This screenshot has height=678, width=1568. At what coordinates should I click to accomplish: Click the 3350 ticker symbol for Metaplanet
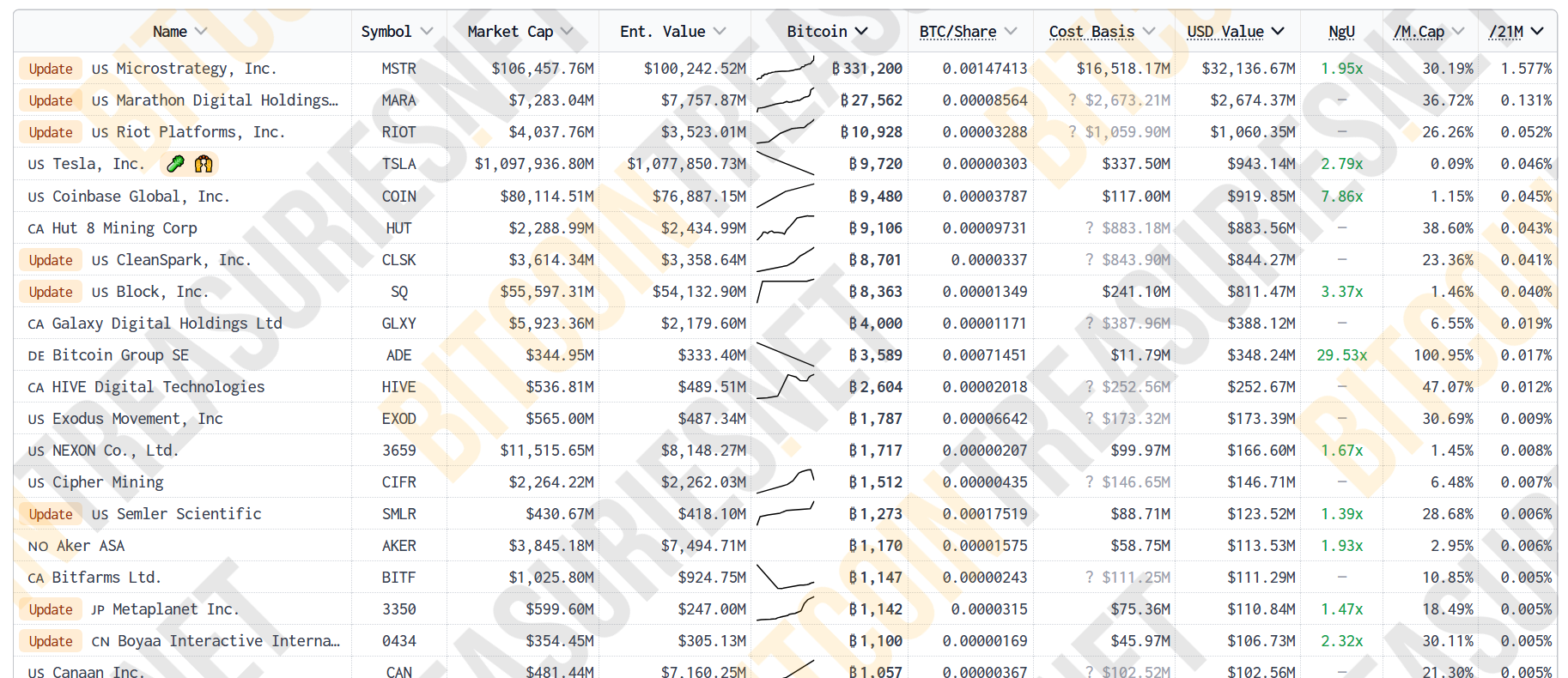[399, 609]
